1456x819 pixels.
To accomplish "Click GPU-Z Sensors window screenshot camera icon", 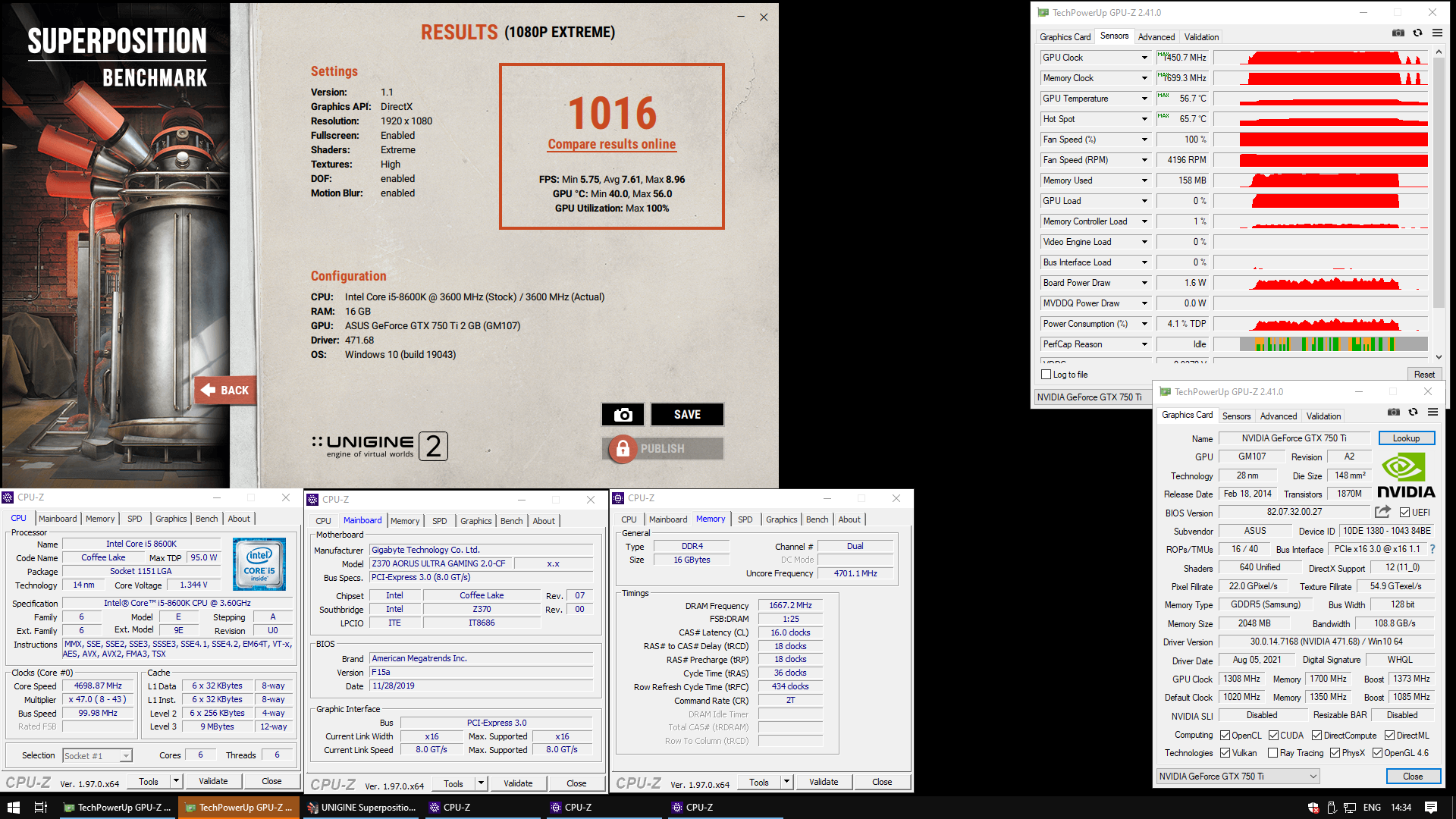I will (x=1398, y=33).
